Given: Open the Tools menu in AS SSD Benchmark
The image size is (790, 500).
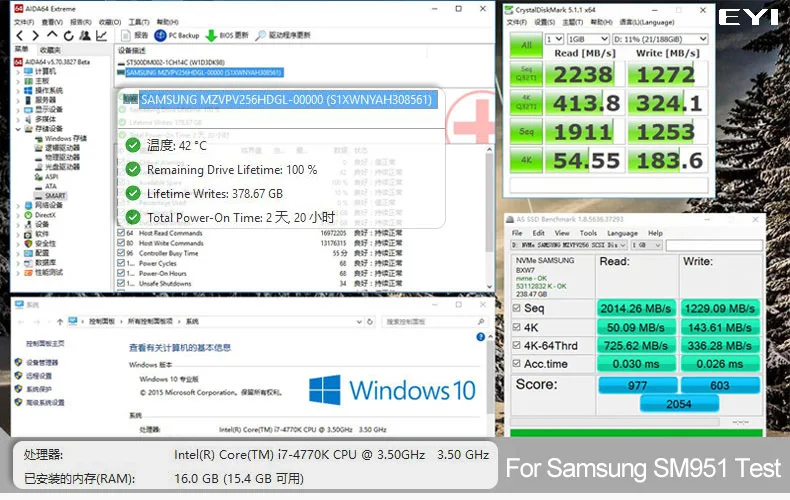Looking at the screenshot, I should click(588, 233).
